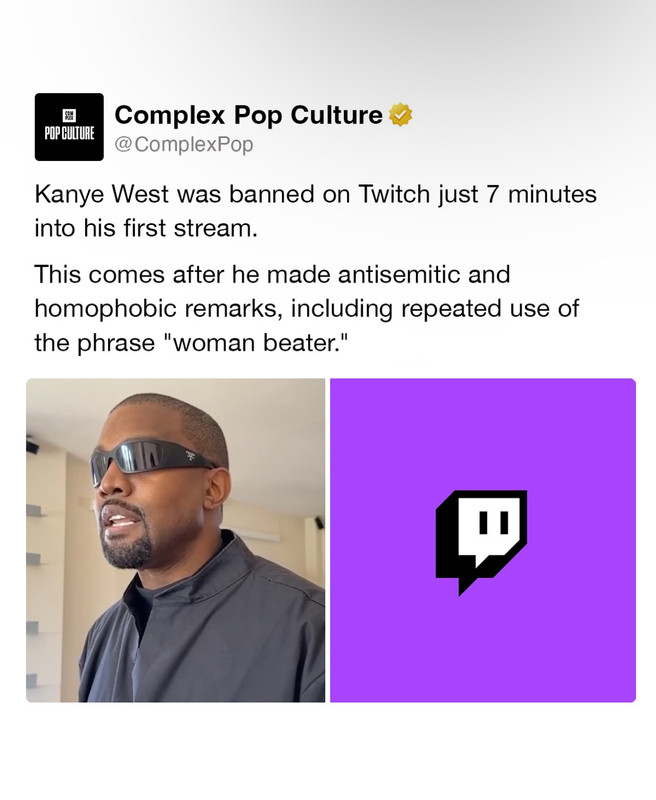Click the POP CULTURE text in avatar
This screenshot has height=800, width=656.
coord(69,134)
